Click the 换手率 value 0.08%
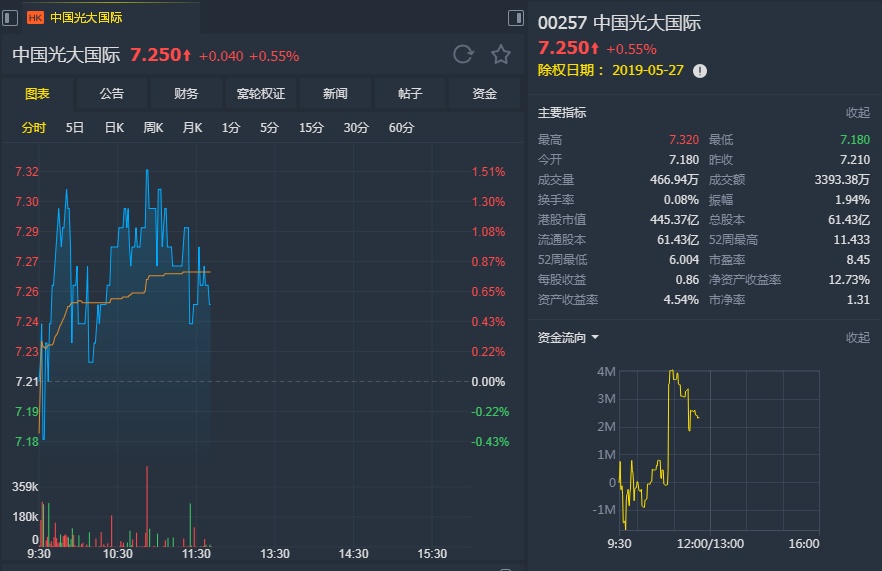882x571 pixels. tap(681, 200)
